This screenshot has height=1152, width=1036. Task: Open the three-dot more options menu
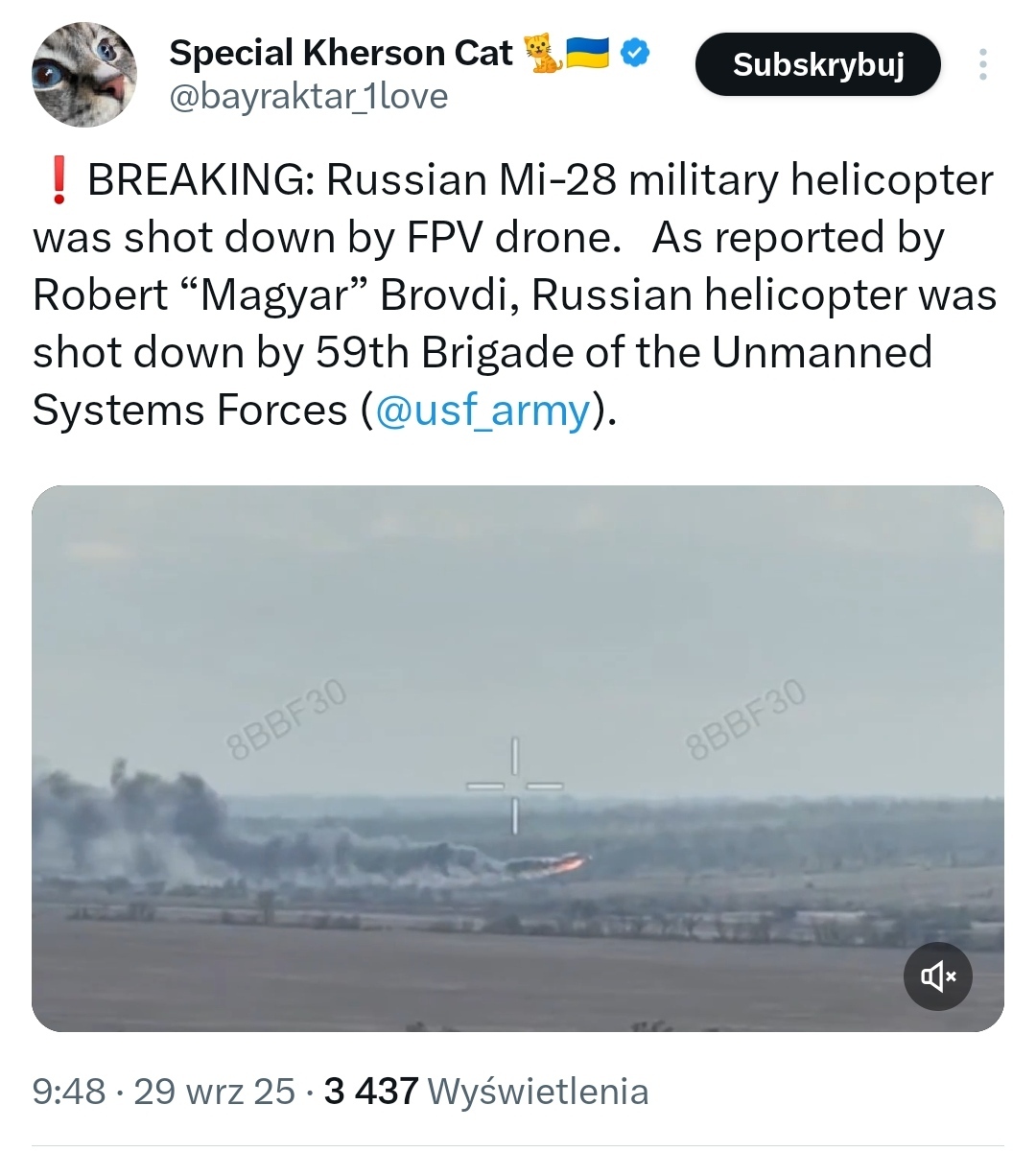coord(982,64)
